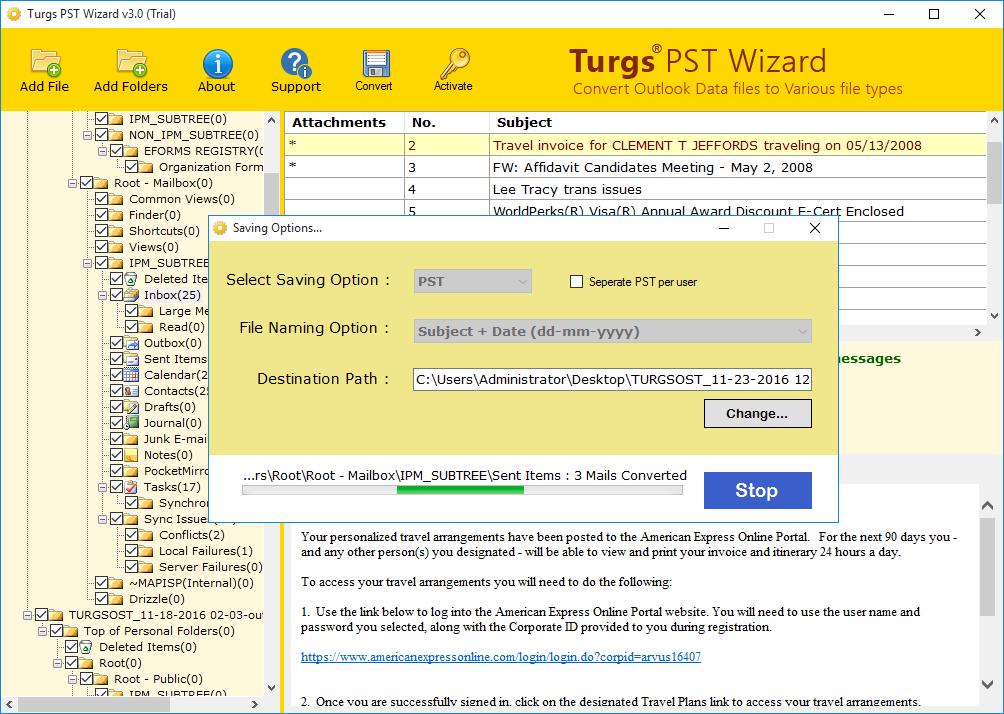Select the Drafts(0) folder icon
This screenshot has height=714, width=1004.
point(131,407)
